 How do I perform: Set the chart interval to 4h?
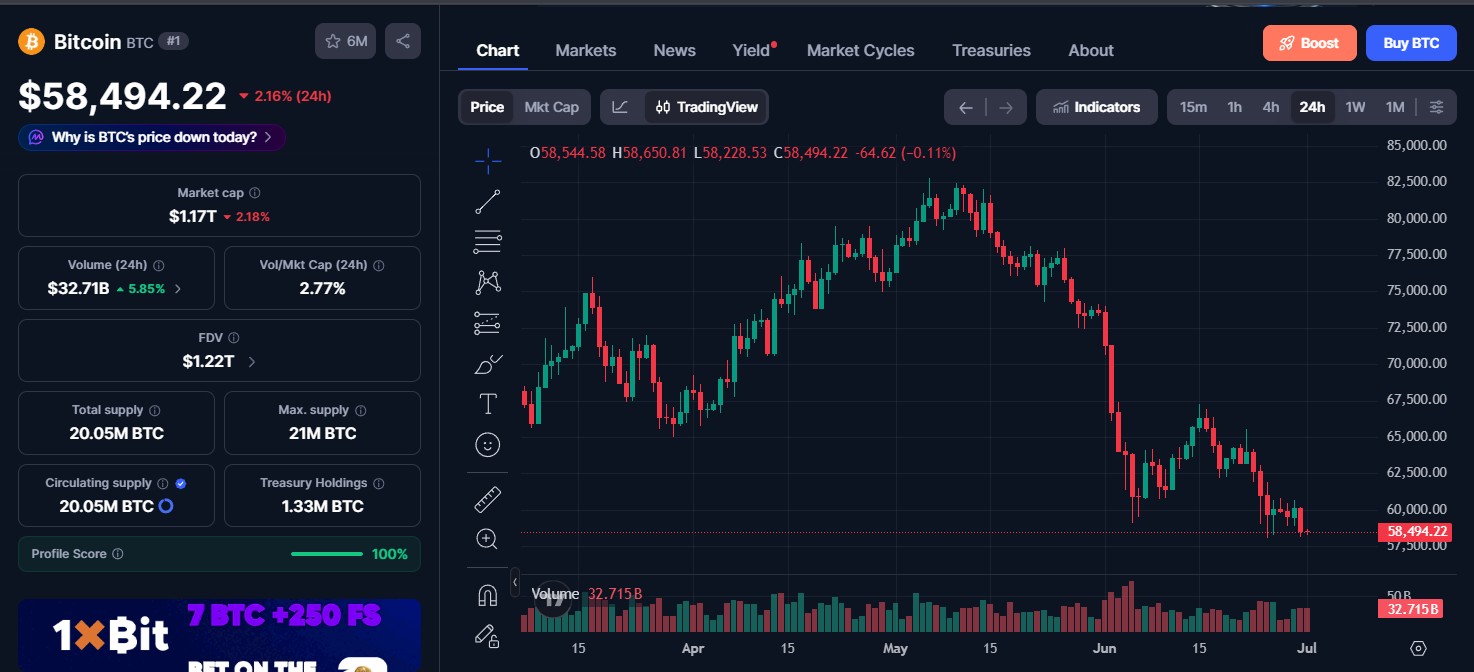tap(1271, 107)
